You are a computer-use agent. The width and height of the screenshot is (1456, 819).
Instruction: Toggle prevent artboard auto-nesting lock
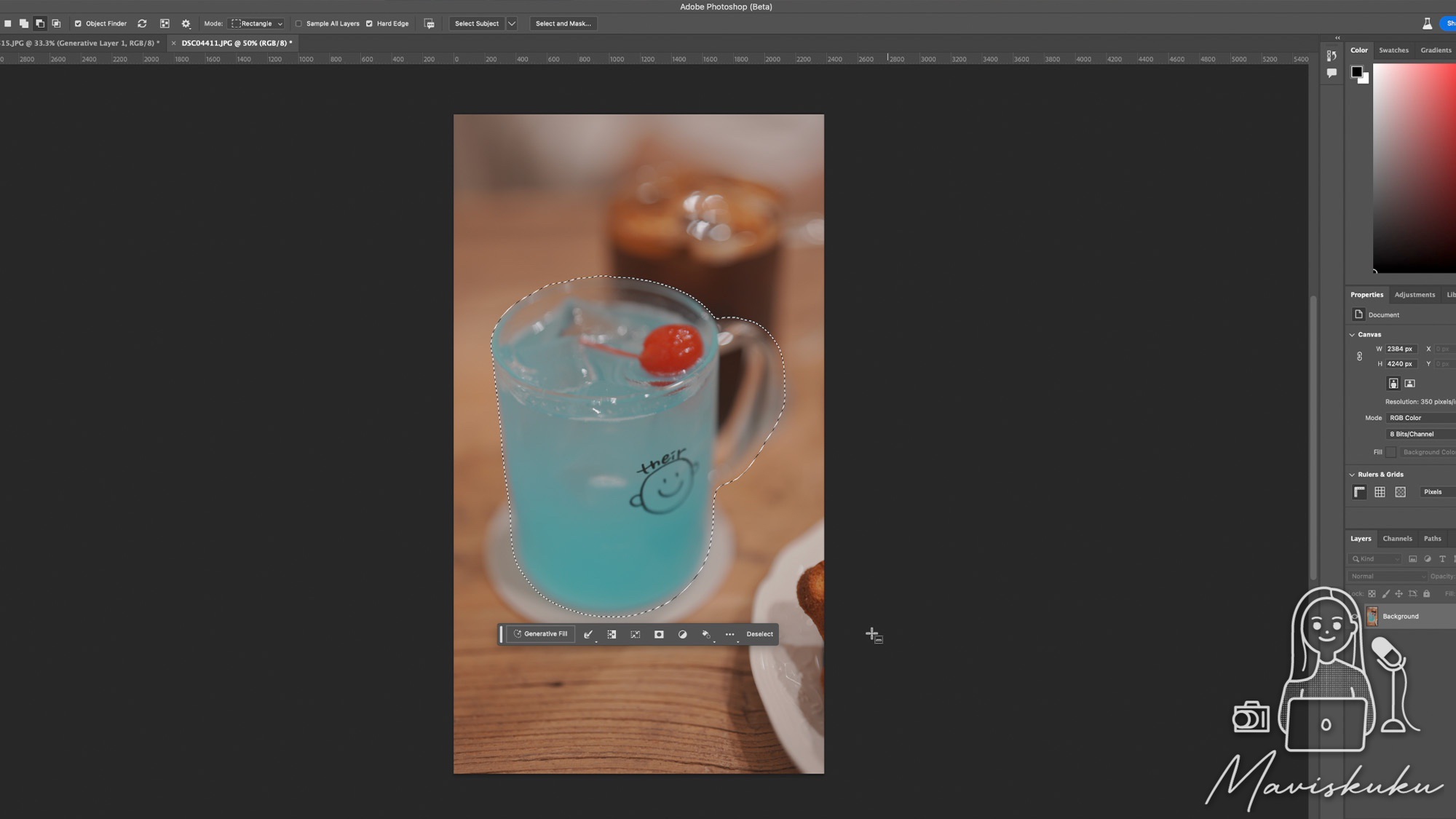click(x=1412, y=594)
